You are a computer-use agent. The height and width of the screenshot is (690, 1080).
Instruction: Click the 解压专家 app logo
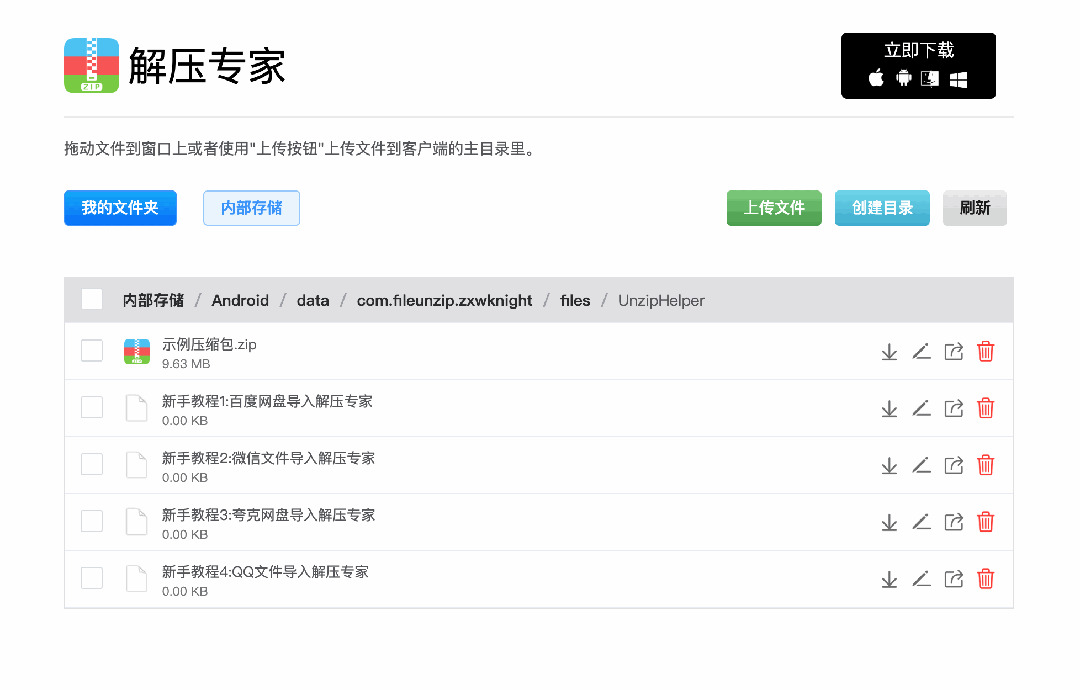click(x=91, y=65)
